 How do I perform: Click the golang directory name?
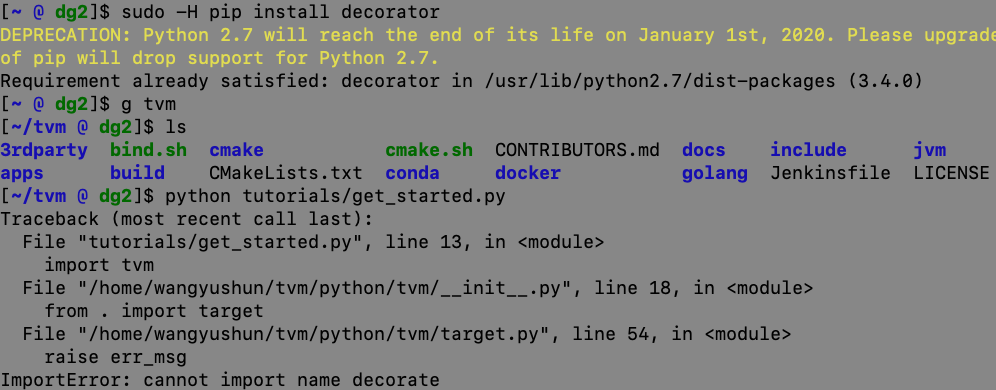point(715,173)
